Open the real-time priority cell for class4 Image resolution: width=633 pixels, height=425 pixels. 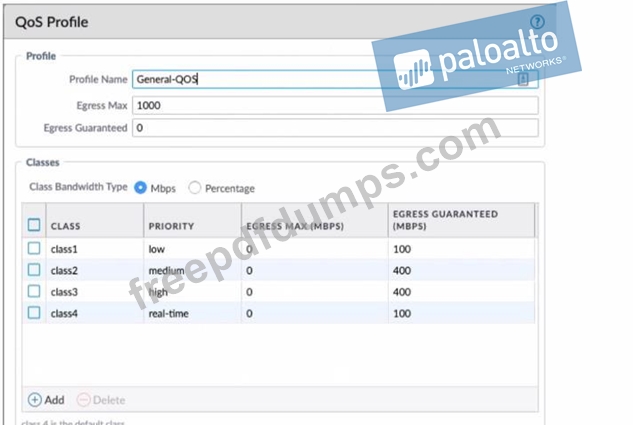coord(190,313)
